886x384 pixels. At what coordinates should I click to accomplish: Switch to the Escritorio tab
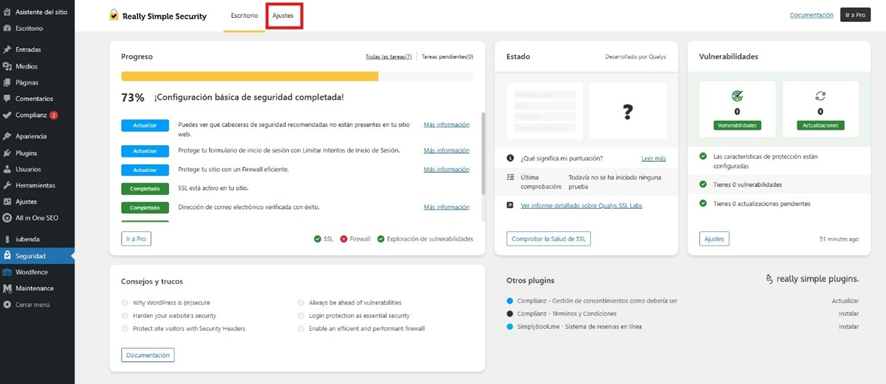(244, 16)
